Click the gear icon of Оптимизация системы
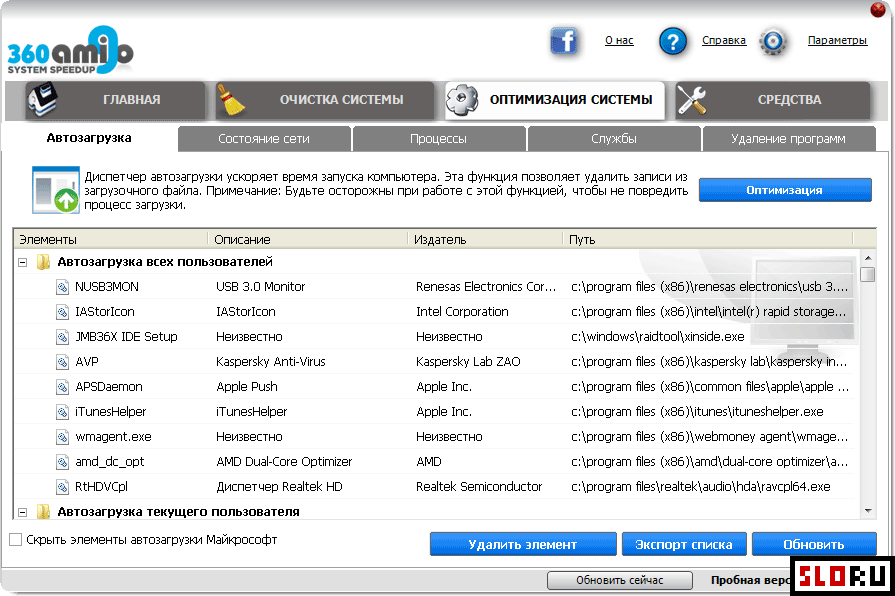895x596 pixels. pyautogui.click(x=462, y=100)
